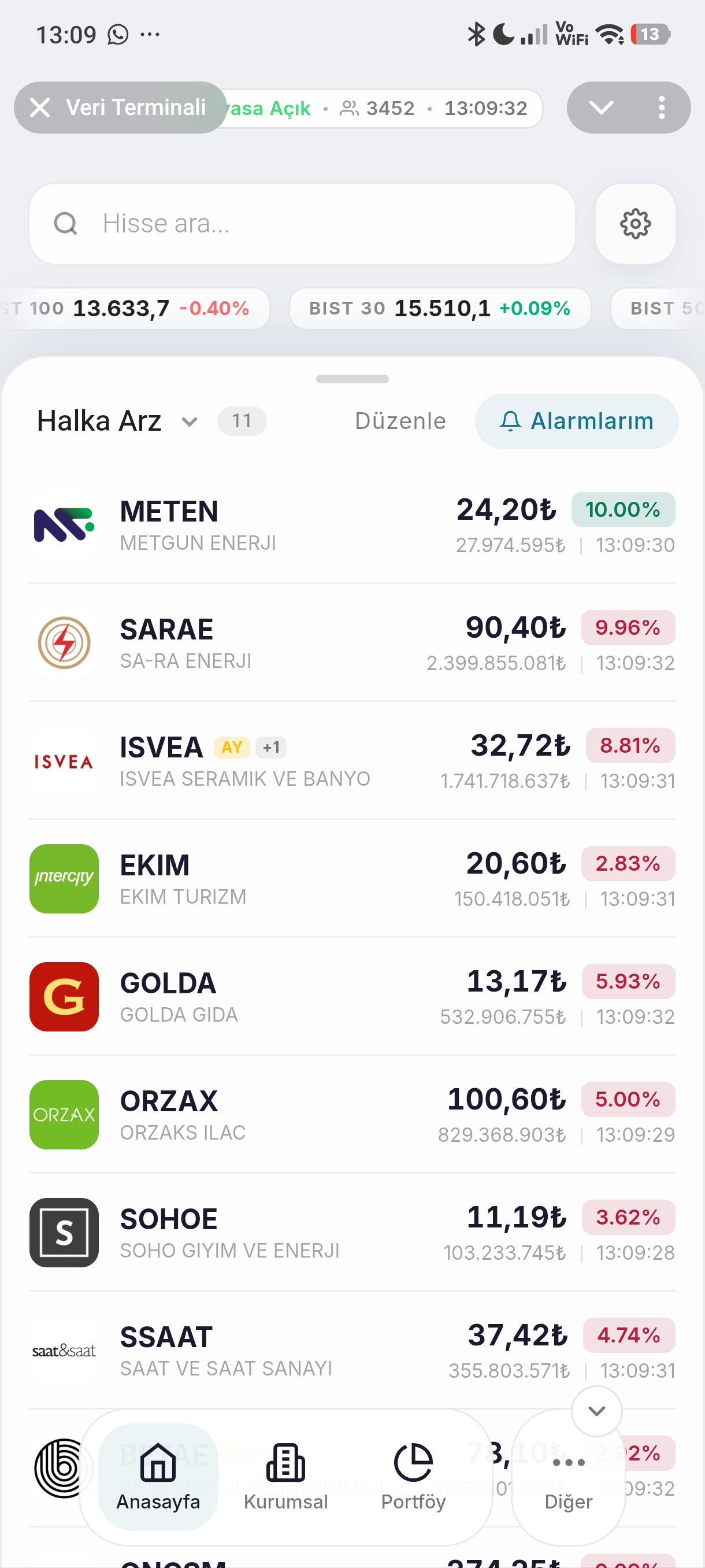Viewport: 705px width, 1568px height.
Task: Tap Düzenle to edit list
Action: pos(400,421)
